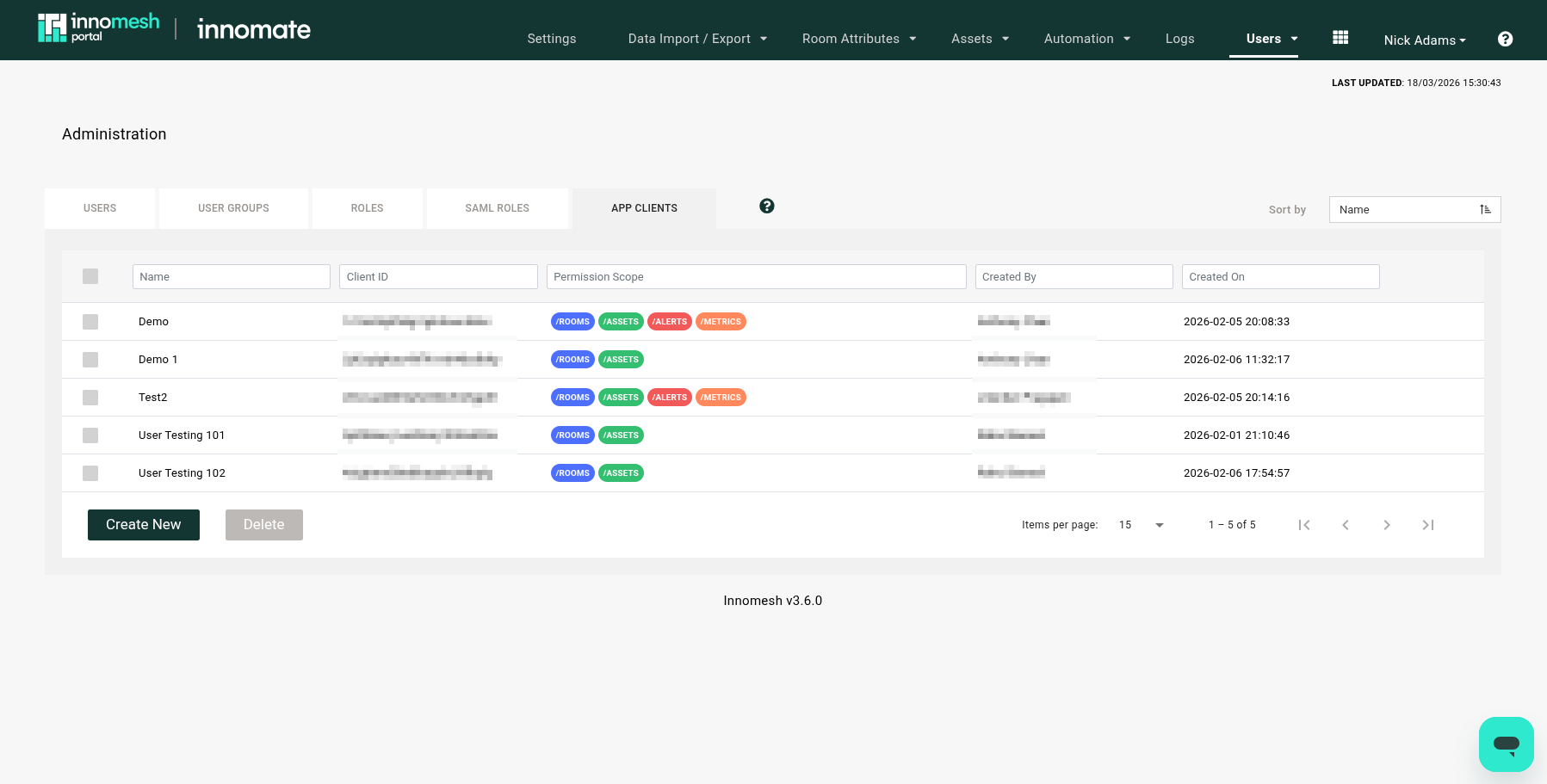The image size is (1547, 784).
Task: Open the chat support widget
Action: 1506,744
